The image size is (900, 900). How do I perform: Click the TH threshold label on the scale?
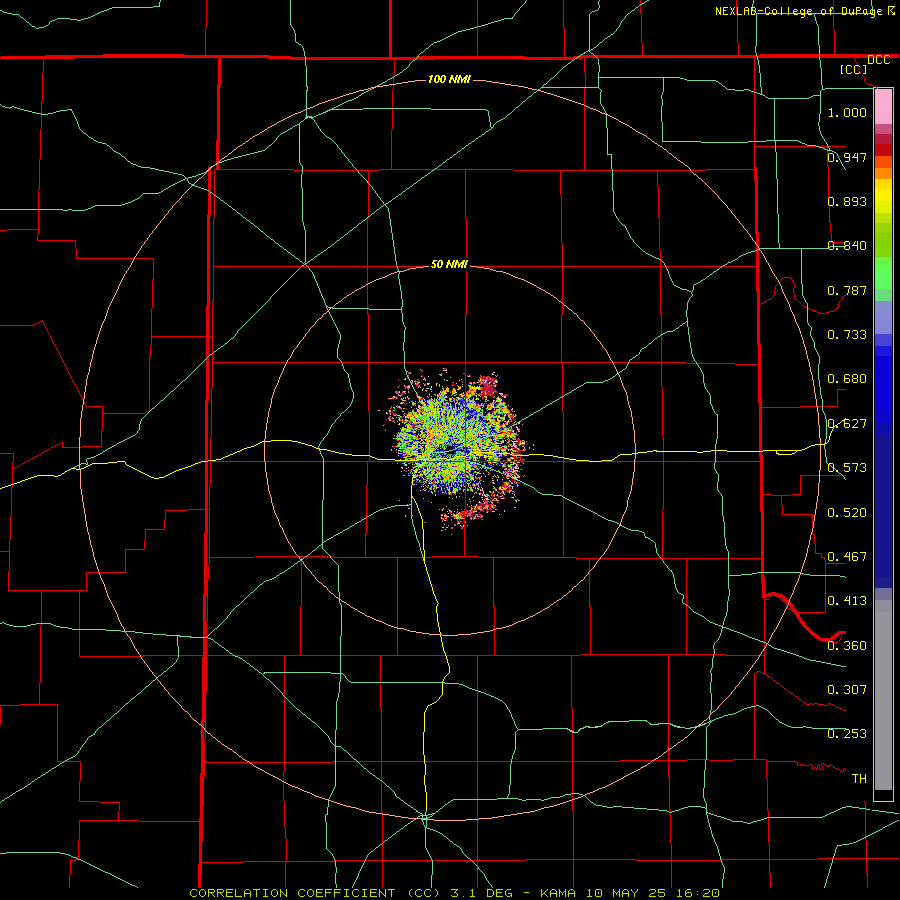coord(859,778)
